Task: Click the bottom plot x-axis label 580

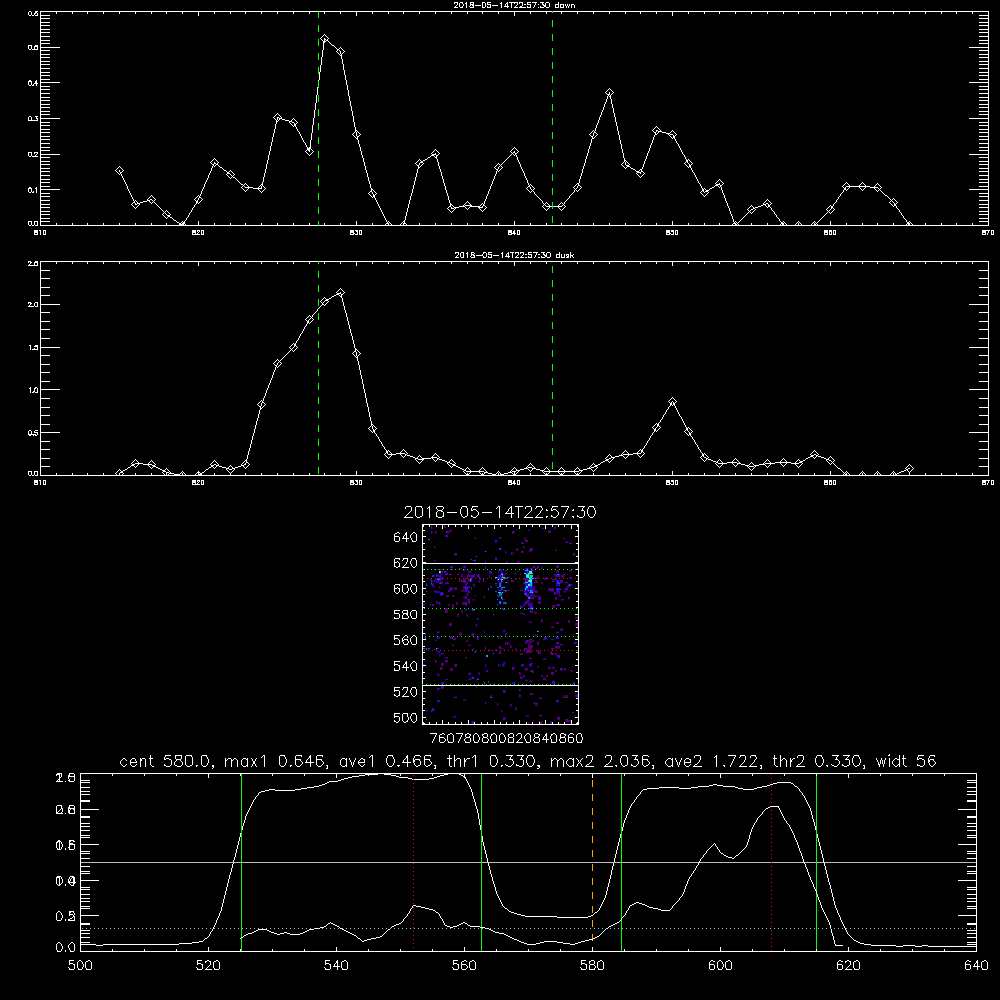Action: click(x=592, y=966)
